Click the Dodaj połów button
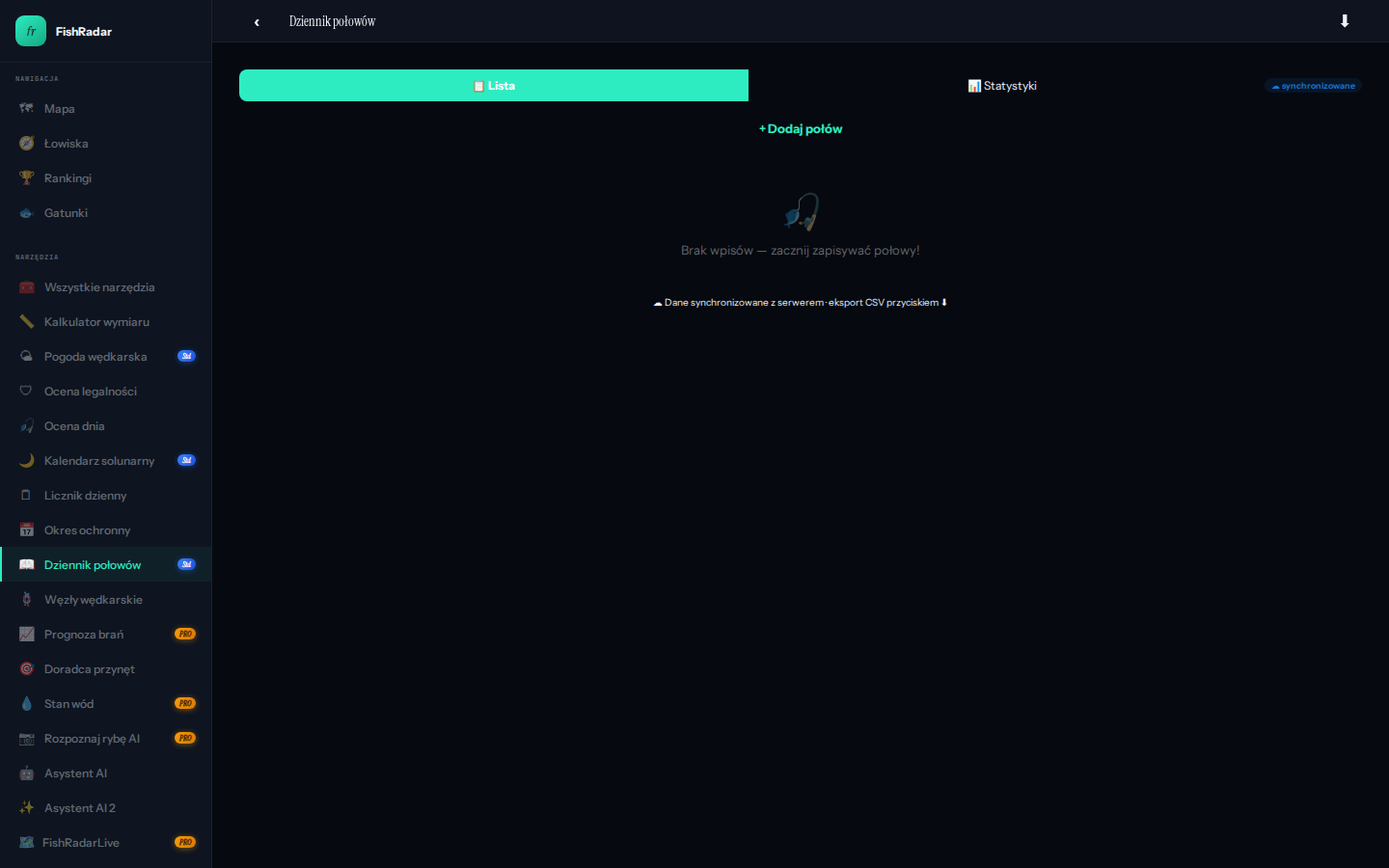 coord(801,129)
